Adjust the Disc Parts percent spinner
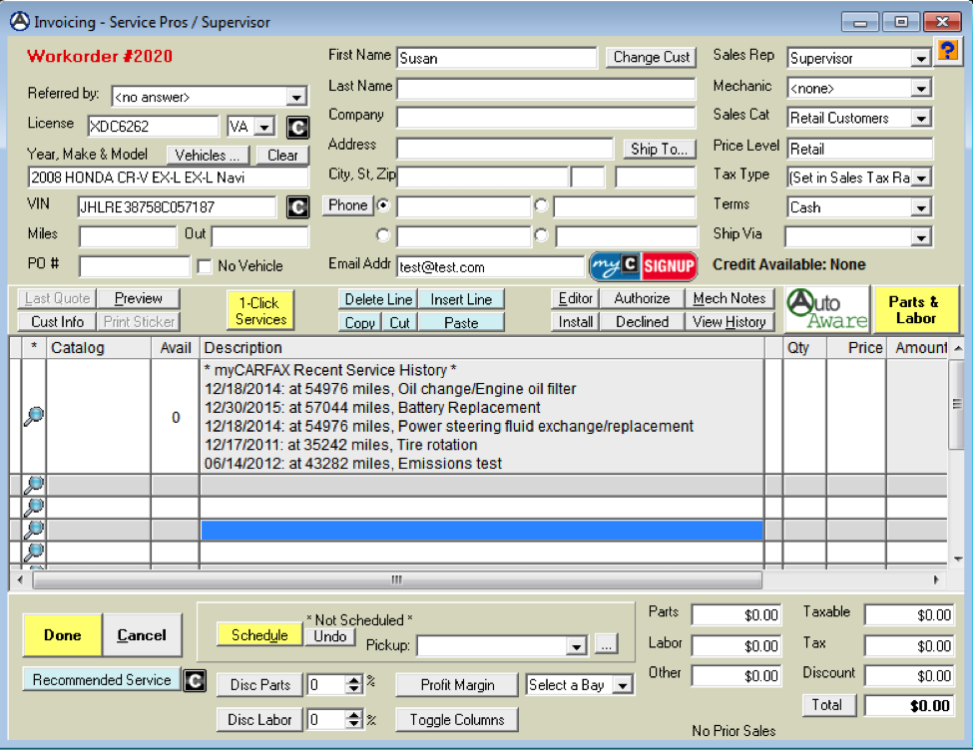 coord(354,685)
